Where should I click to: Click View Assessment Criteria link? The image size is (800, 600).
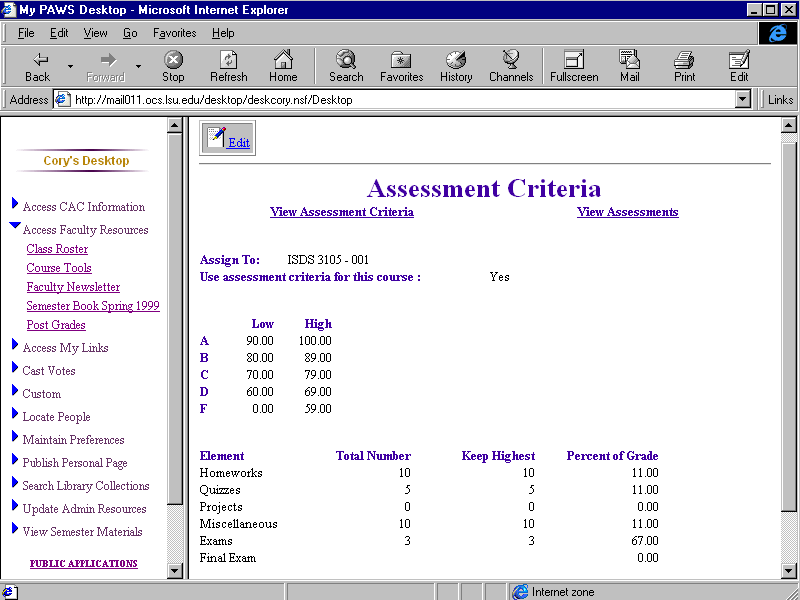tap(342, 212)
